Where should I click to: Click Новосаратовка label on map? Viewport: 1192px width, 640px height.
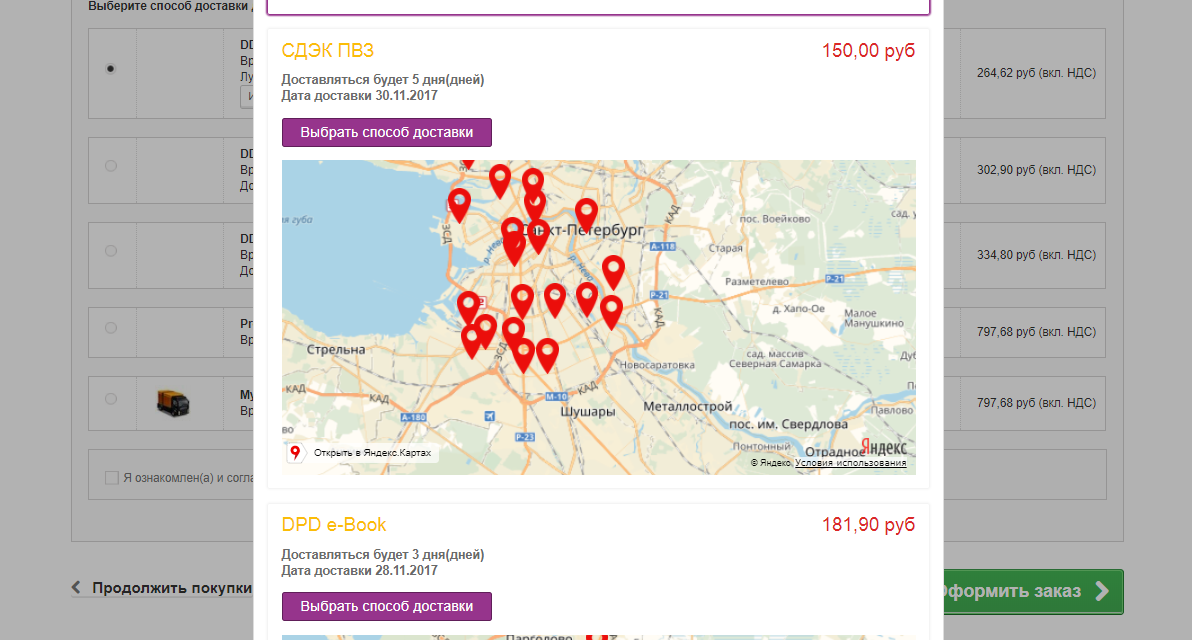[657, 365]
